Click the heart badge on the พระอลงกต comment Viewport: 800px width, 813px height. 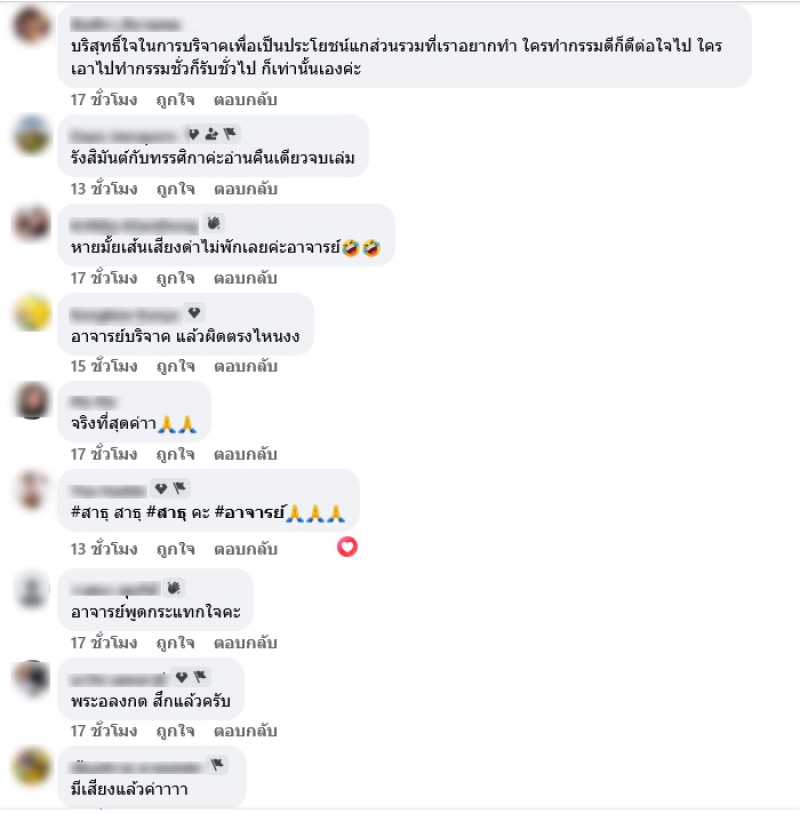pos(181,677)
